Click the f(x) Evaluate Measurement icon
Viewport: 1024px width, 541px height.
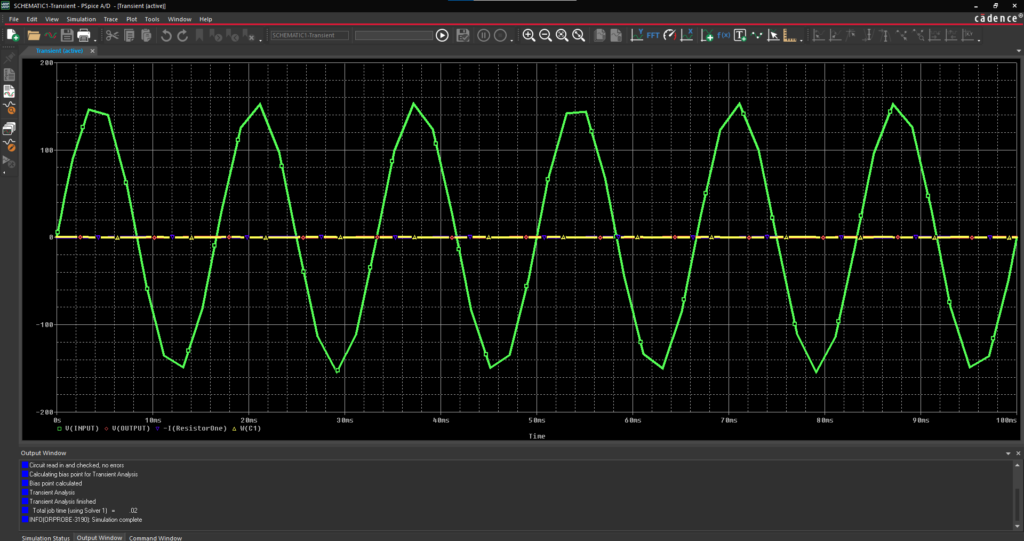coord(724,35)
